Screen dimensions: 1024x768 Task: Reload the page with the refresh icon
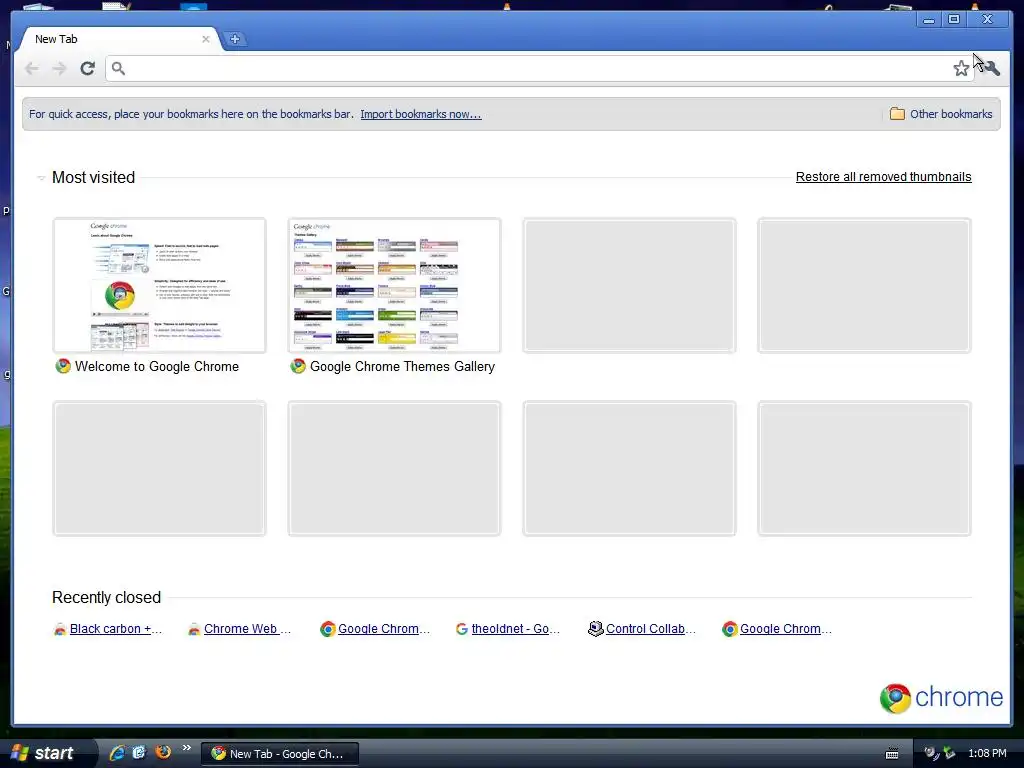point(88,68)
